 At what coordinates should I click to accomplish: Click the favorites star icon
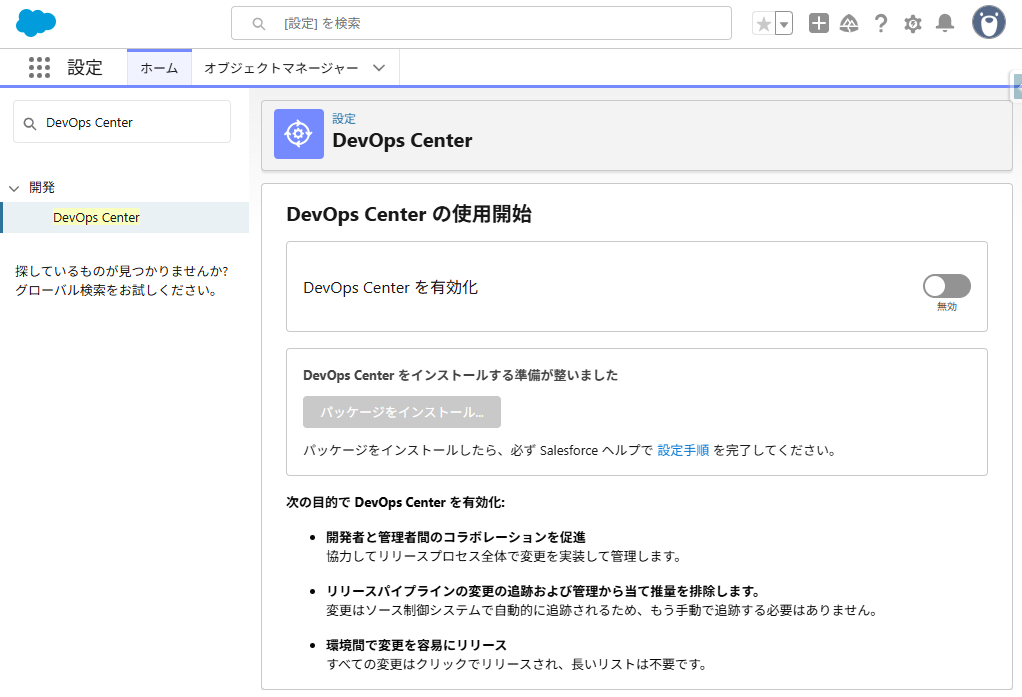click(763, 24)
